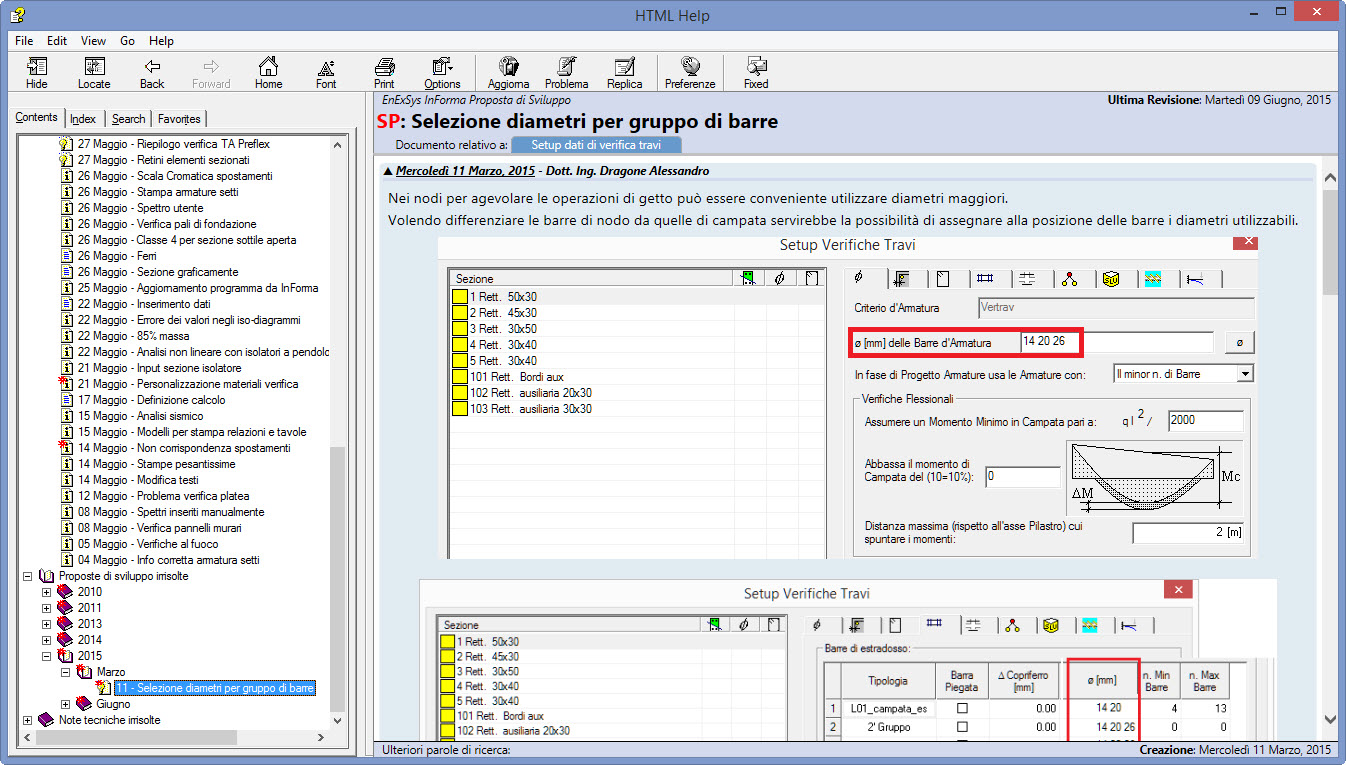Viewport: 1346px width, 765px height.
Task: Open '12 Maggio - Problema verifica platea'
Action: 164,496
